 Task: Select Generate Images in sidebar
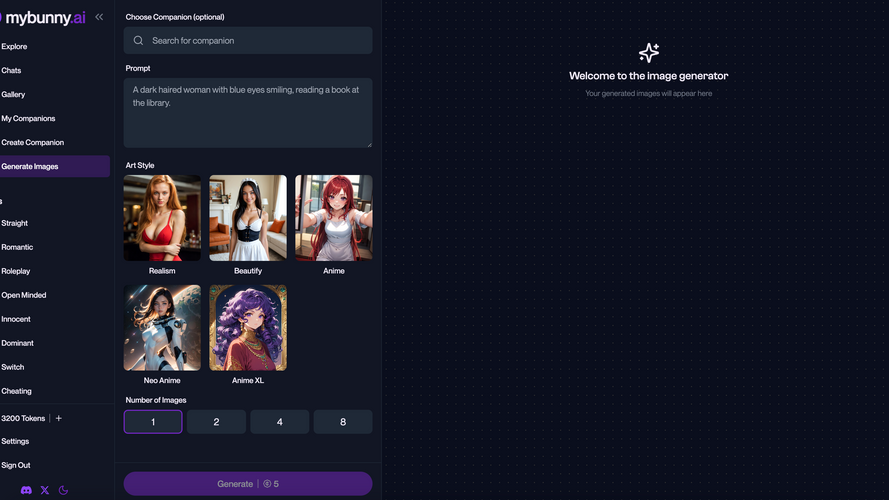[x=55, y=167]
